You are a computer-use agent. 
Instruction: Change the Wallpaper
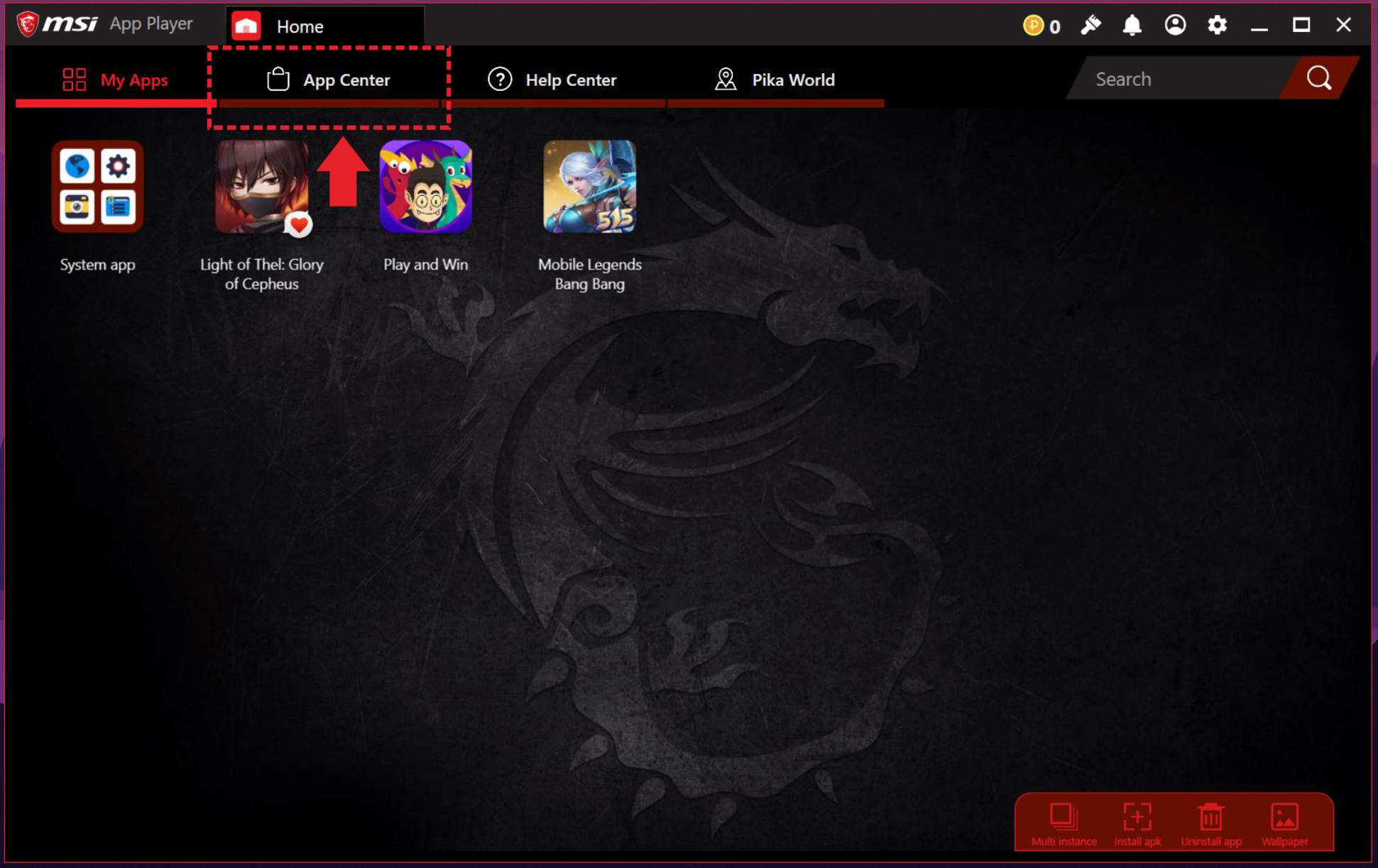(x=1284, y=823)
